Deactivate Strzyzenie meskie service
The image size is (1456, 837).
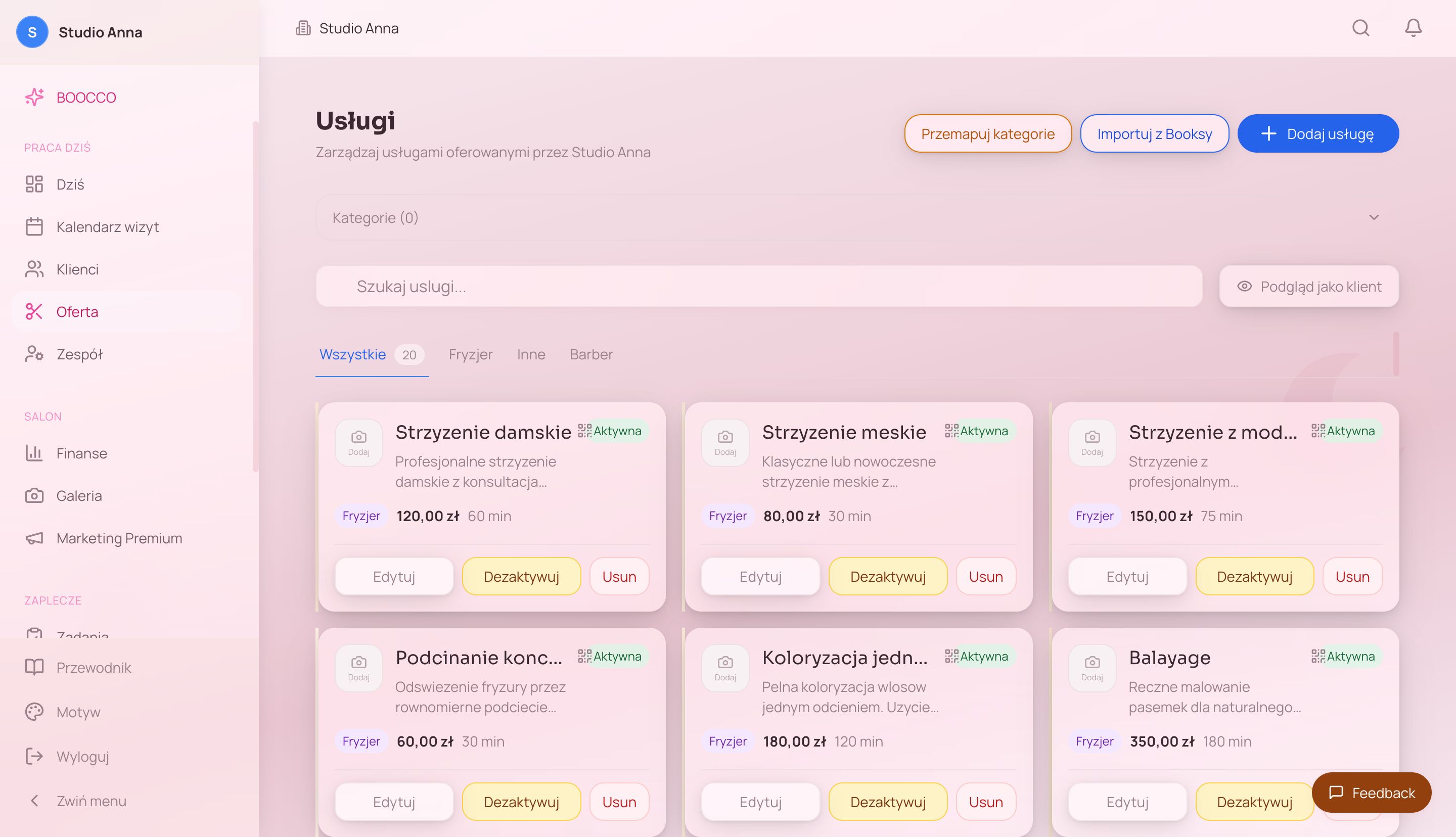888,576
